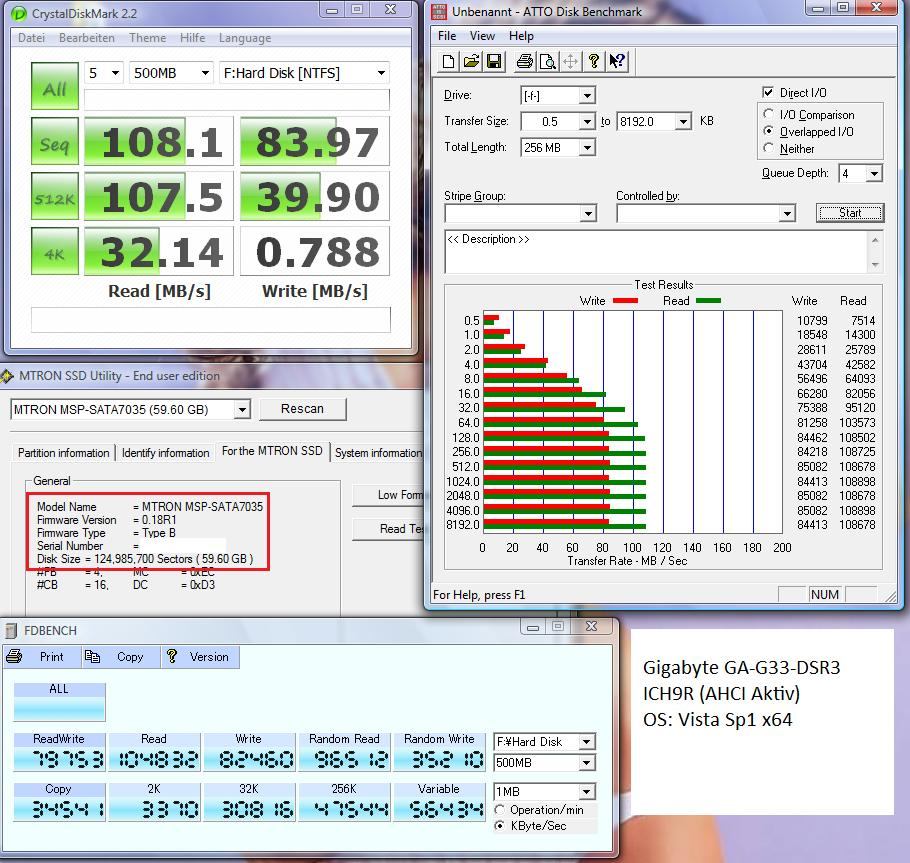Click MTRON SSD Utility title icon
Screen dimensions: 910x863
7,376
